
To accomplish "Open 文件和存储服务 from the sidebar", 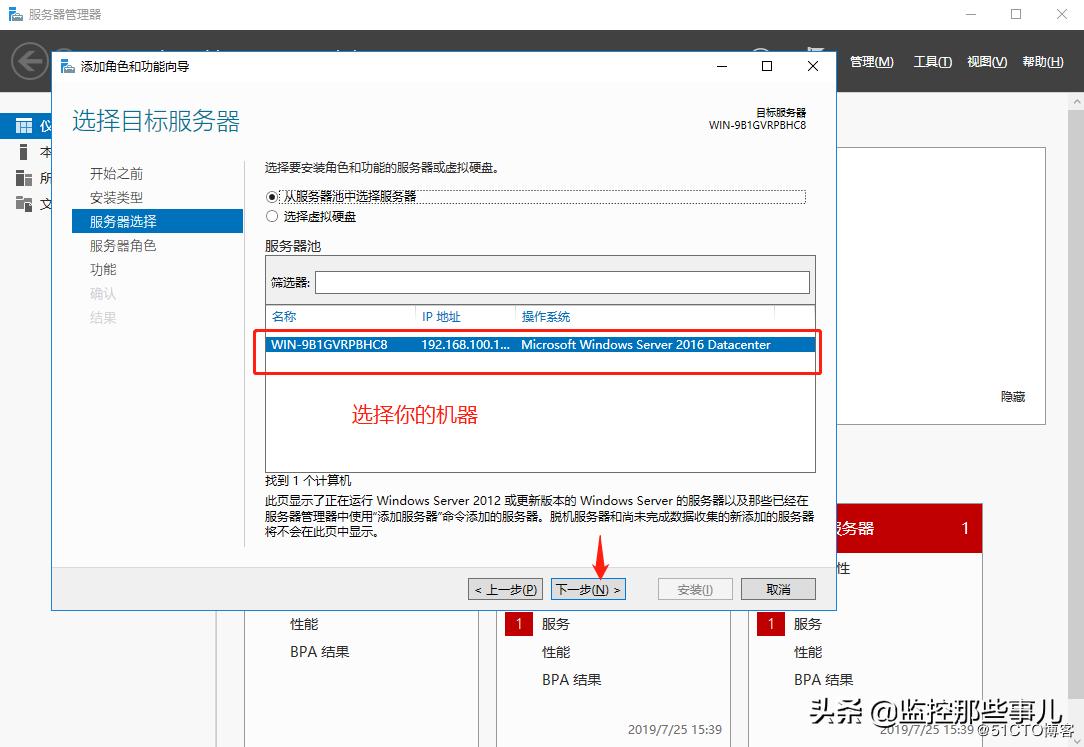I will pyautogui.click(x=22, y=203).
